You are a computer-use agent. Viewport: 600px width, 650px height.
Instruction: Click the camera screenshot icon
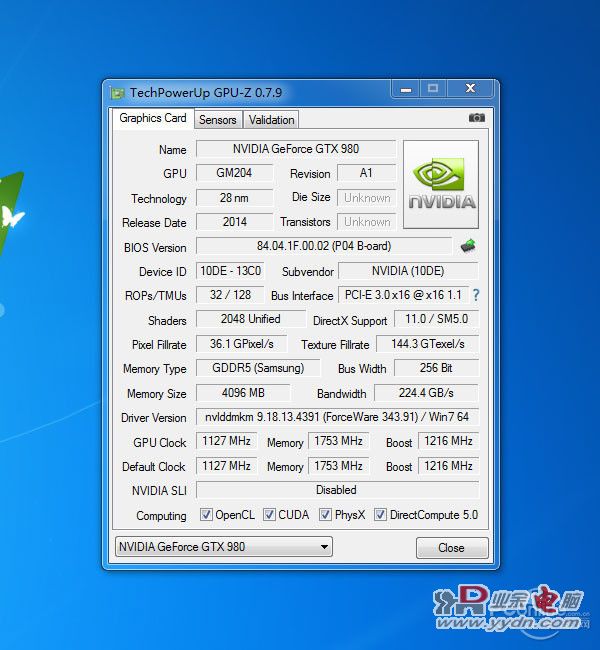(x=477, y=118)
